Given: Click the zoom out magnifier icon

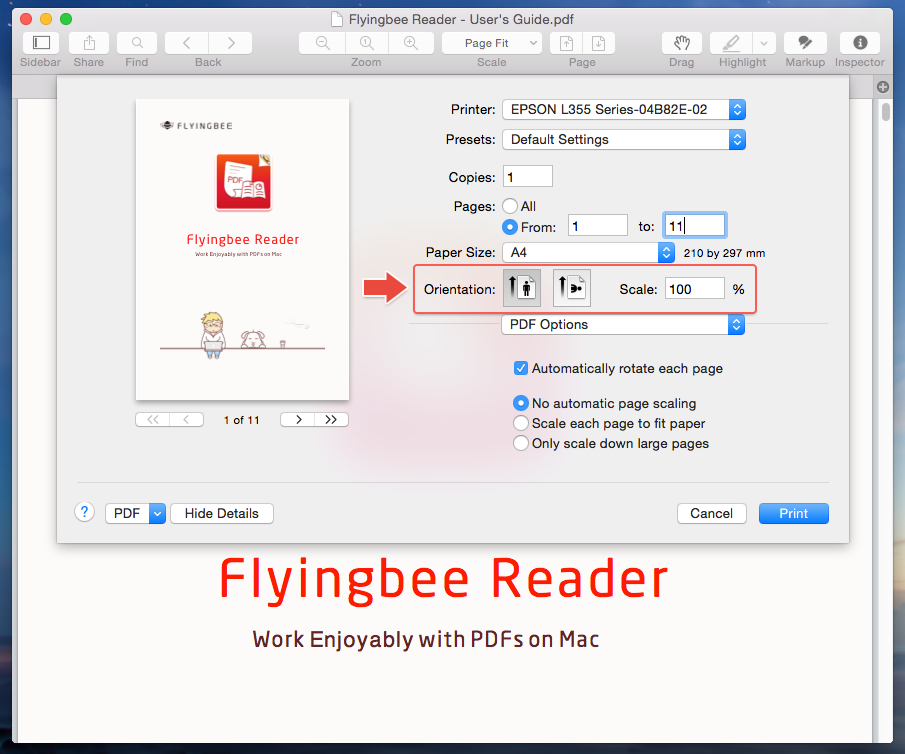Looking at the screenshot, I should pyautogui.click(x=323, y=43).
